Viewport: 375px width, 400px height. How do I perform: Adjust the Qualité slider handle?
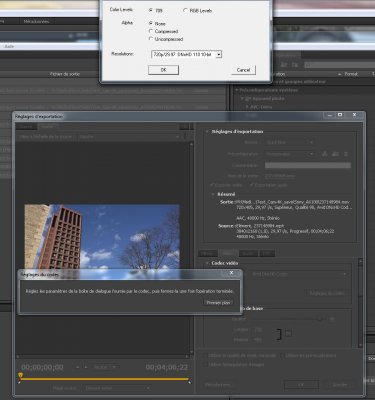[x=320, y=319]
